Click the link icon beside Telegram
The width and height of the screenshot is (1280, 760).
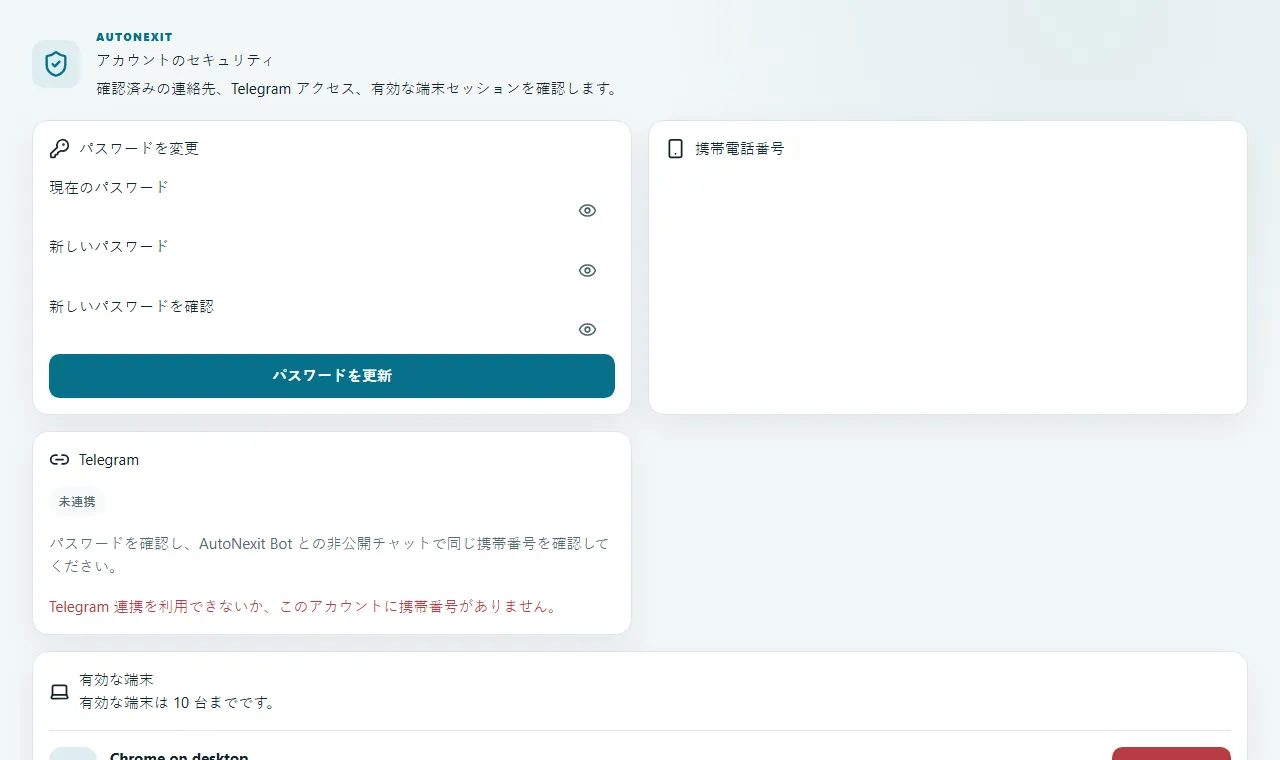click(x=59, y=460)
